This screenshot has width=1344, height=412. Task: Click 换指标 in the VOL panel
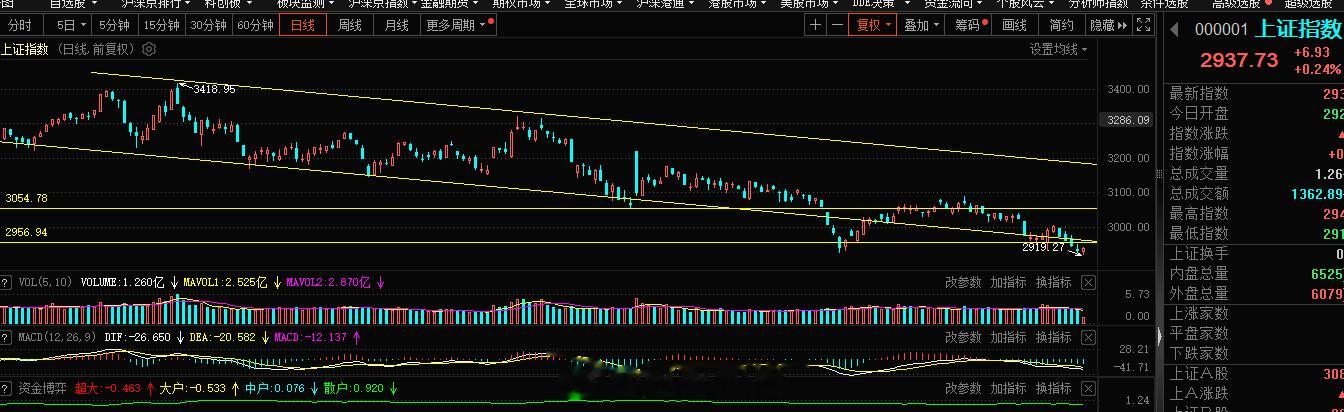1053,283
